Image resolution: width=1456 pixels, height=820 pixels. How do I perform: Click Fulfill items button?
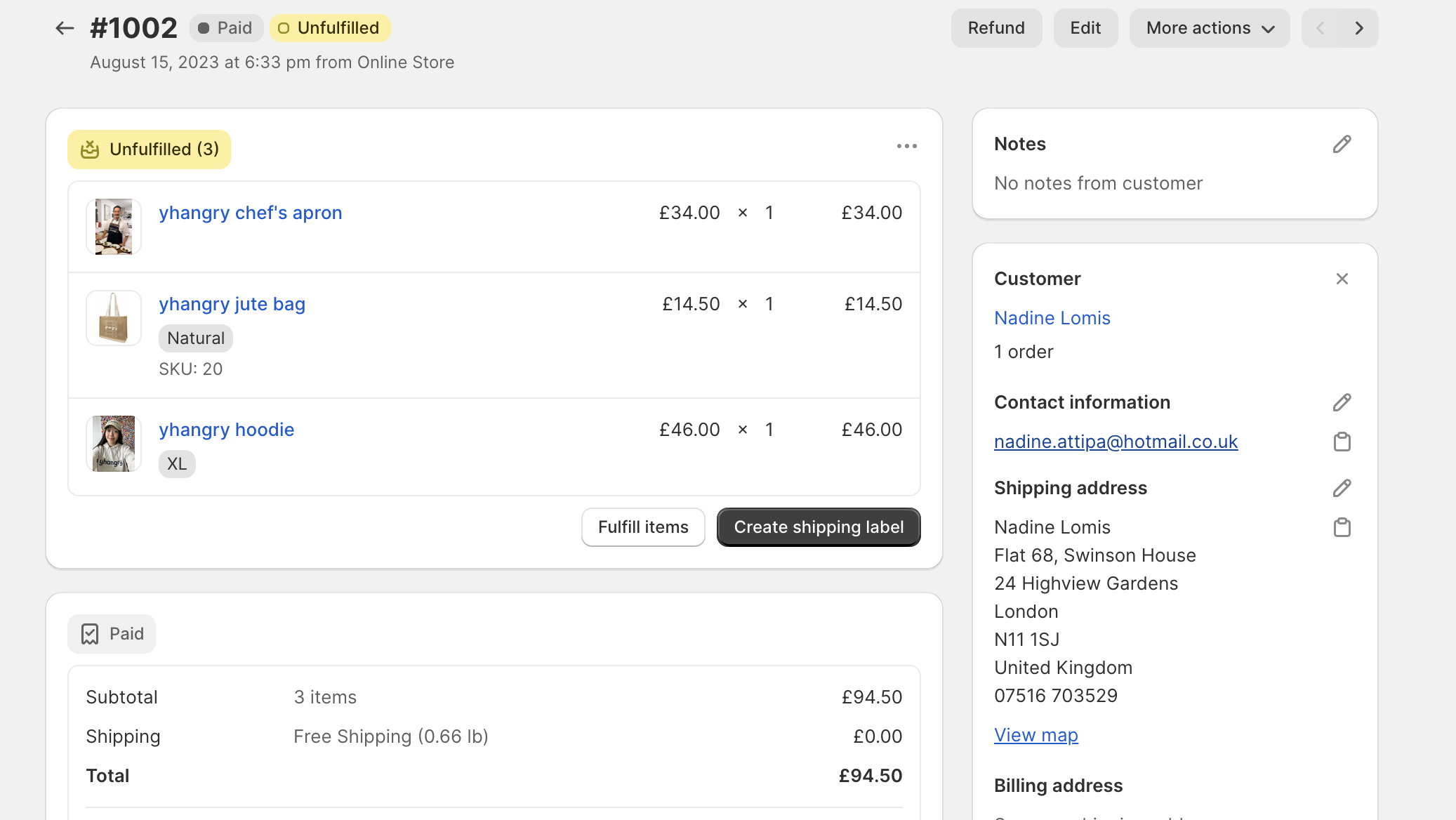[643, 527]
